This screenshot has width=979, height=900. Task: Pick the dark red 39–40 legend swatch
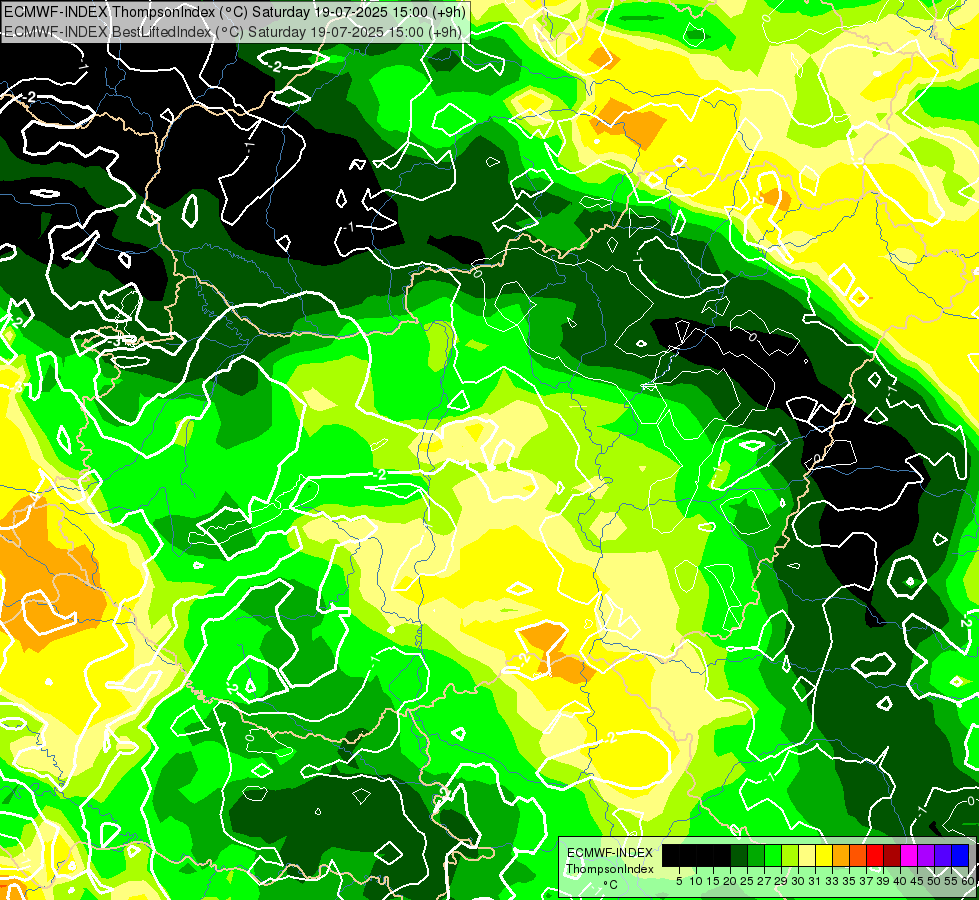click(x=892, y=855)
